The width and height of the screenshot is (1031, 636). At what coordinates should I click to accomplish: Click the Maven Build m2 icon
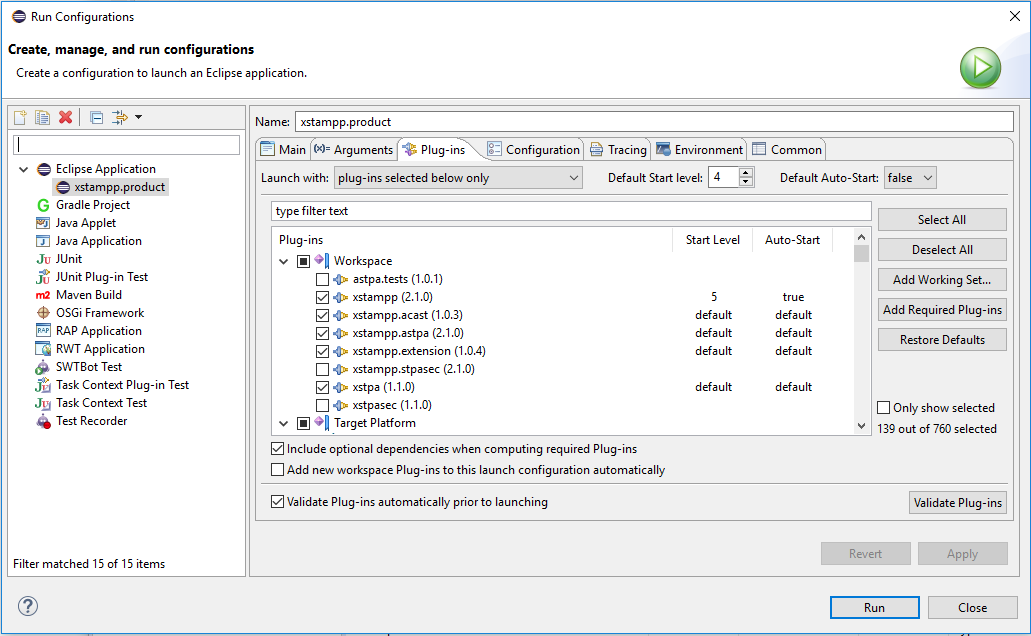click(x=43, y=295)
